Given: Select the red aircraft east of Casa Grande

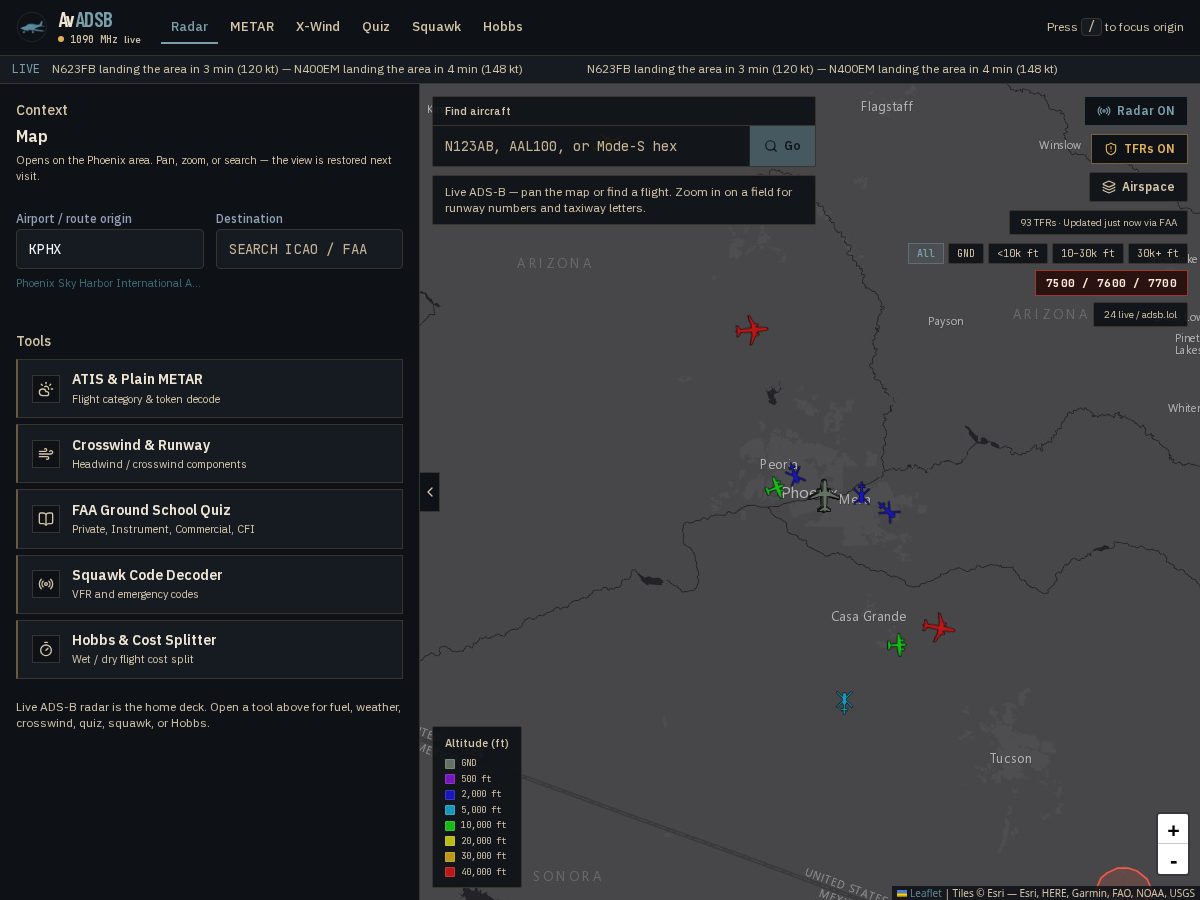Looking at the screenshot, I should tap(938, 628).
